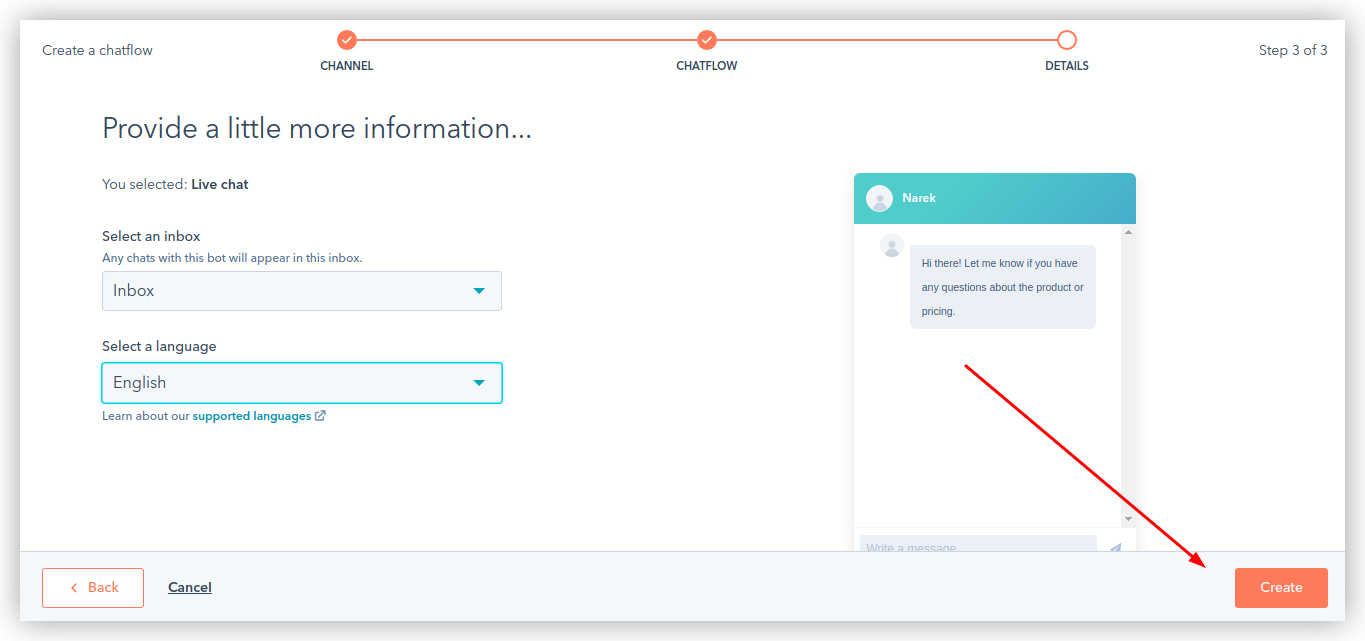1365x641 pixels.
Task: Select the CHANNEL step label
Action: pyautogui.click(x=346, y=66)
